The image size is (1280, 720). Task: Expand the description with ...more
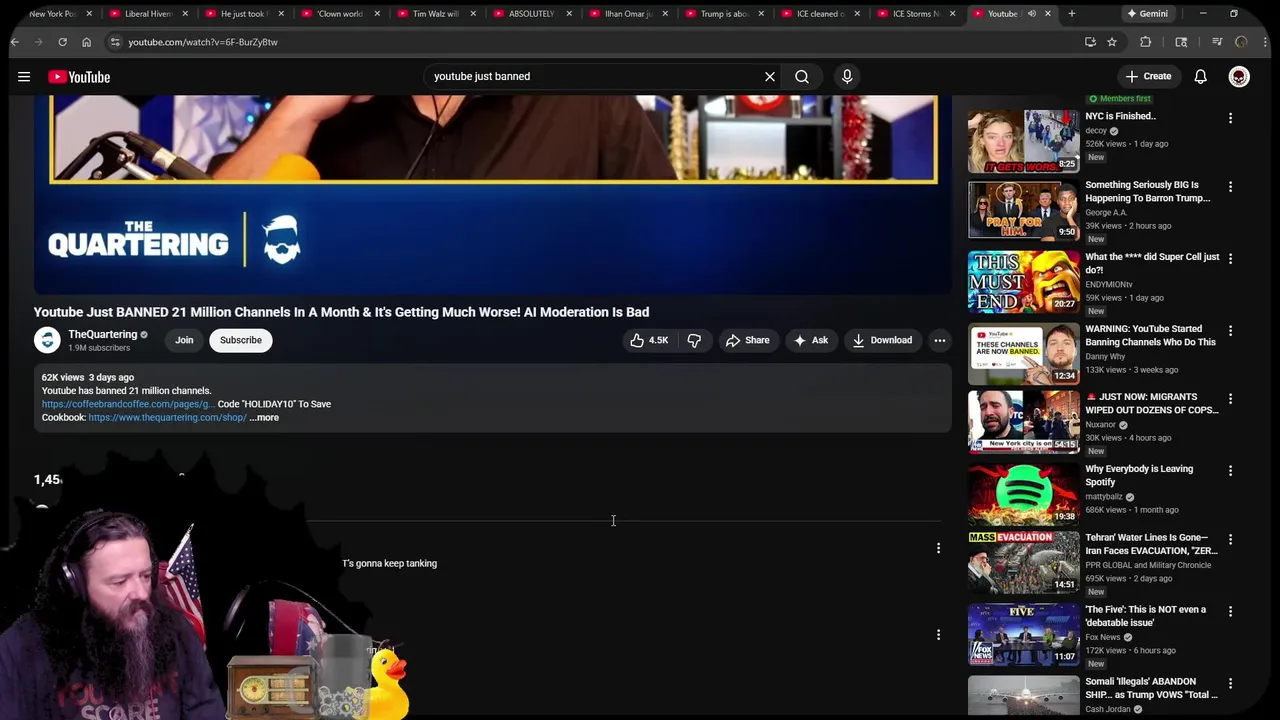tap(264, 418)
